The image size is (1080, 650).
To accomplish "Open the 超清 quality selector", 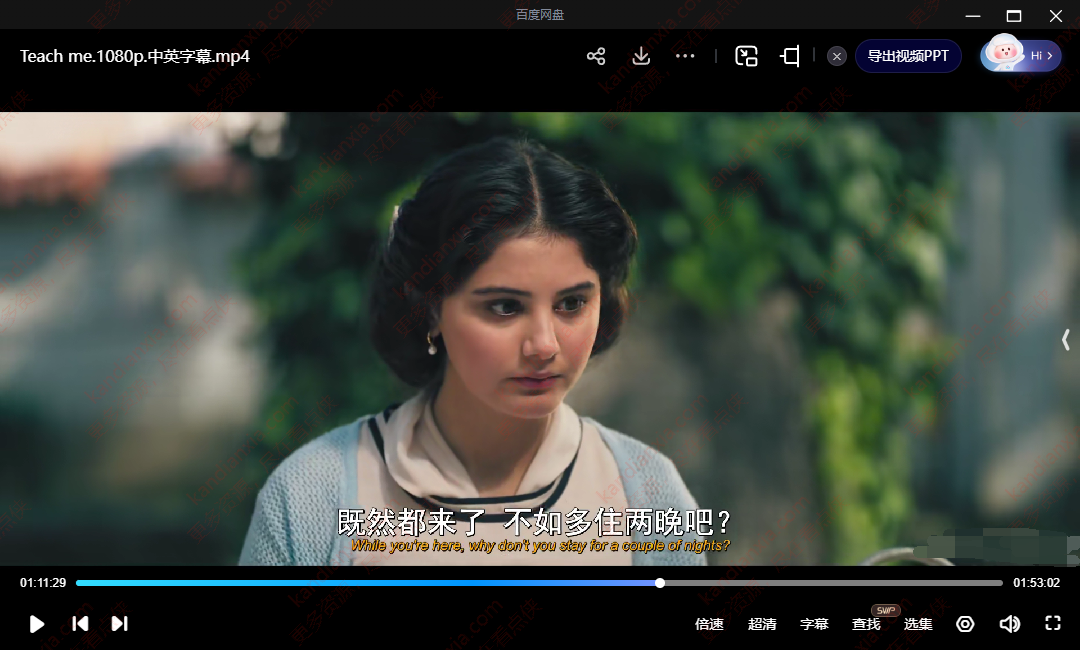I will click(x=762, y=625).
